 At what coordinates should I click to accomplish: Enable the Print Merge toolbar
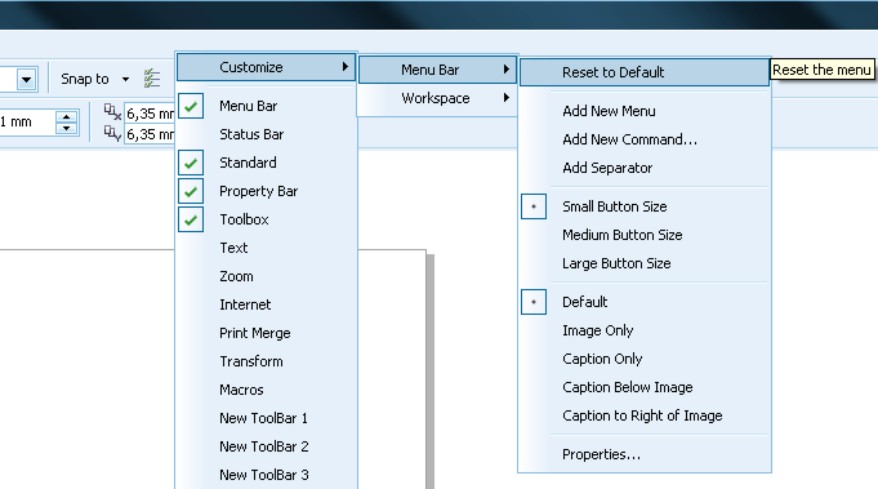coord(267,333)
